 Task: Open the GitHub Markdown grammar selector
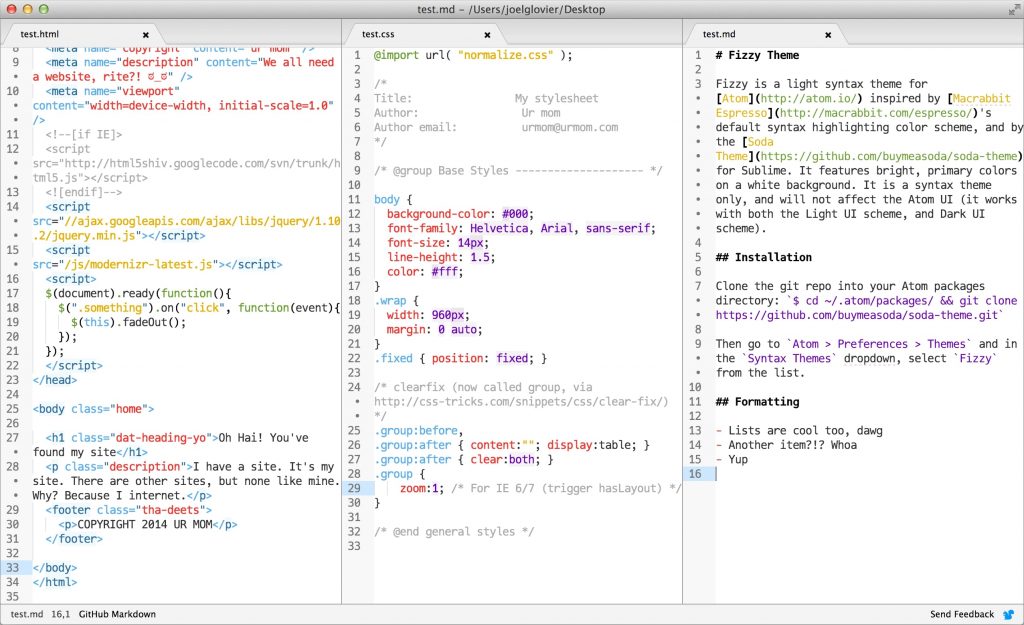[117, 614]
